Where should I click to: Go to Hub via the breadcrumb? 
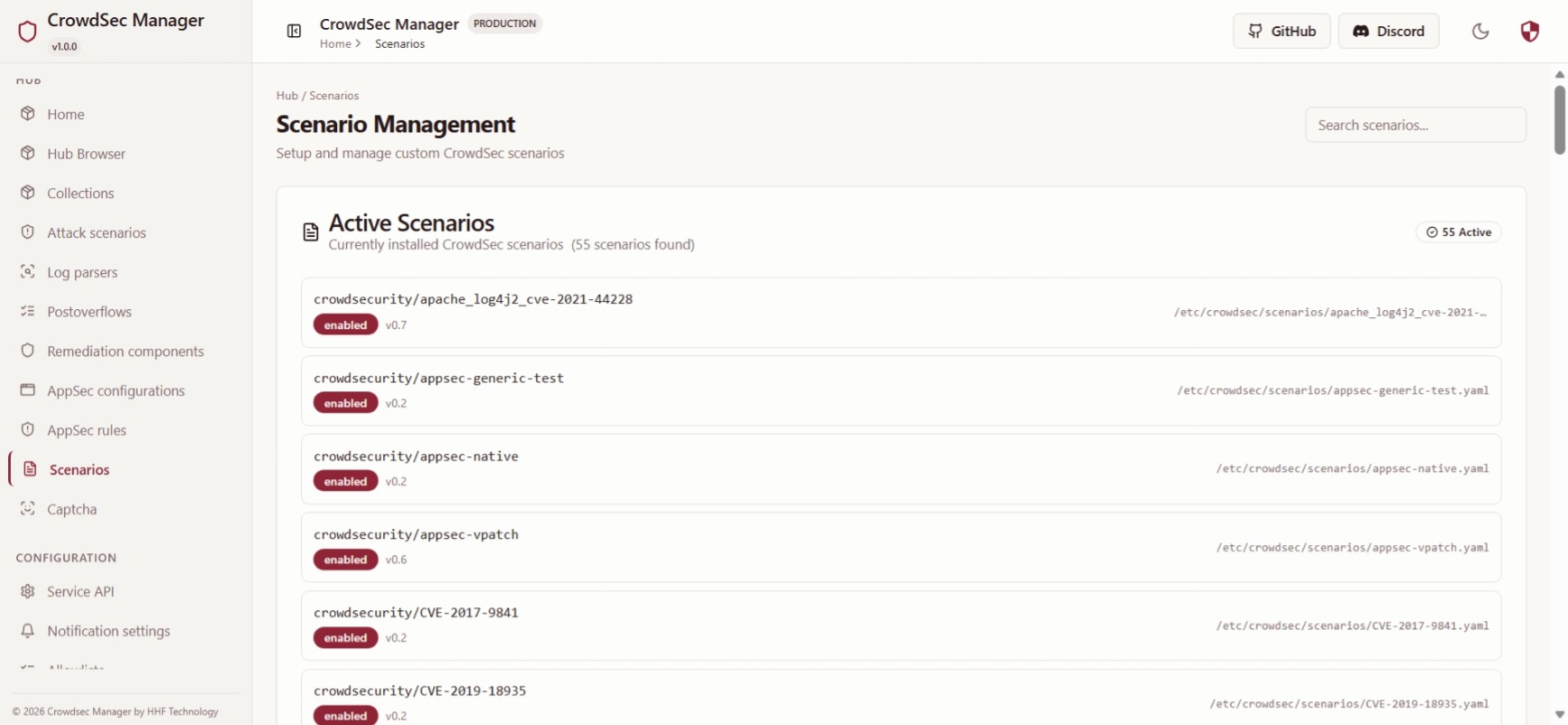(286, 95)
